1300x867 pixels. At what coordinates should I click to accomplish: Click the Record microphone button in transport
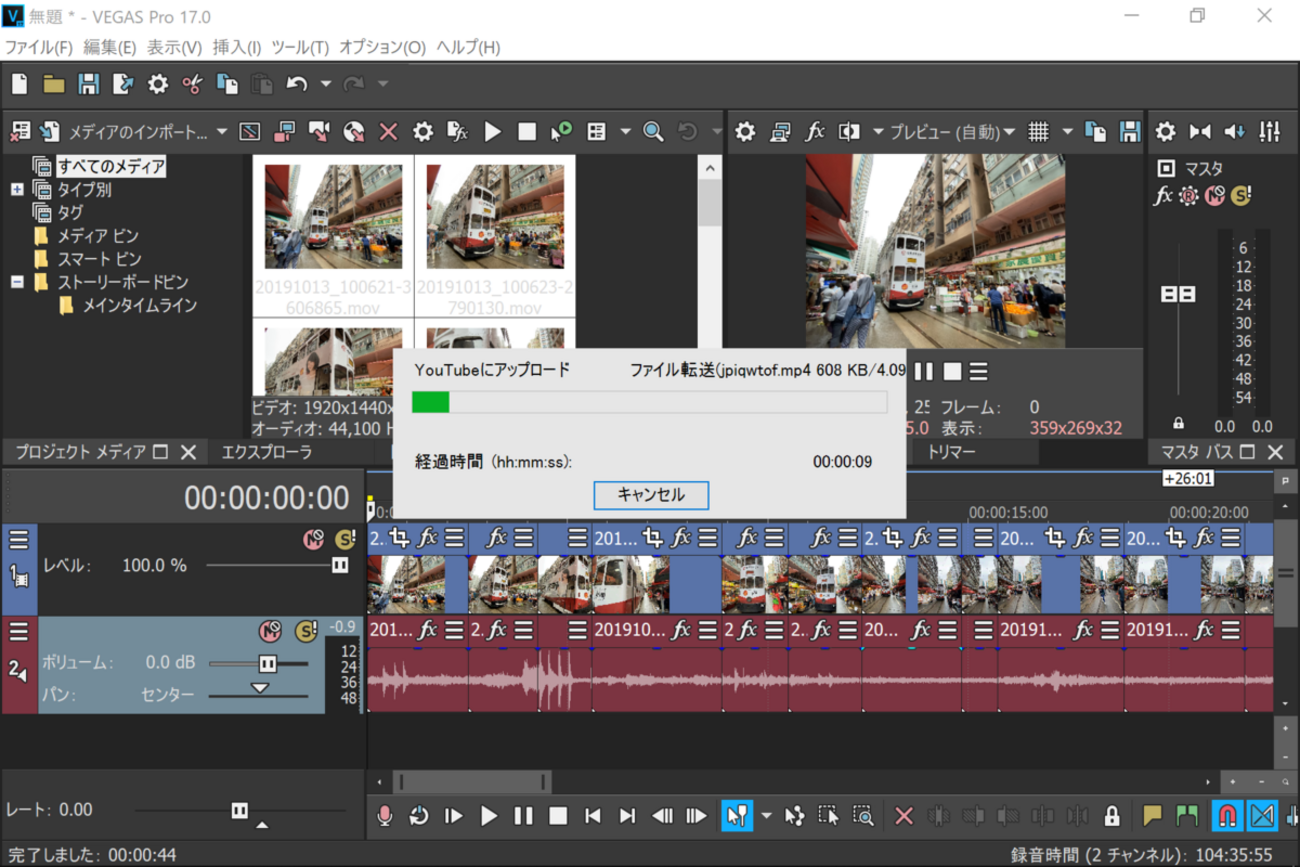(384, 816)
